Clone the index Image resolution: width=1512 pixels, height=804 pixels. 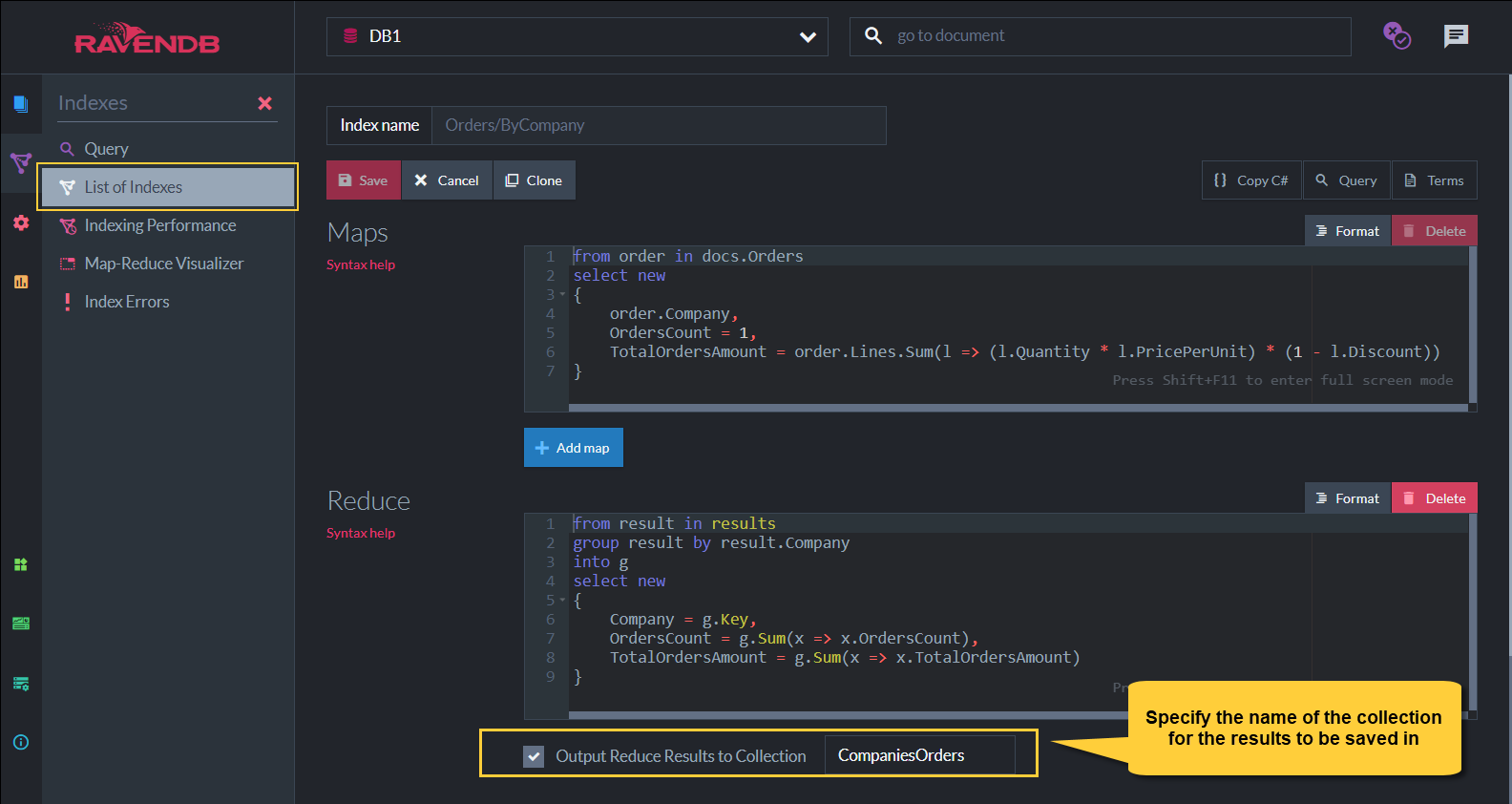tap(535, 180)
